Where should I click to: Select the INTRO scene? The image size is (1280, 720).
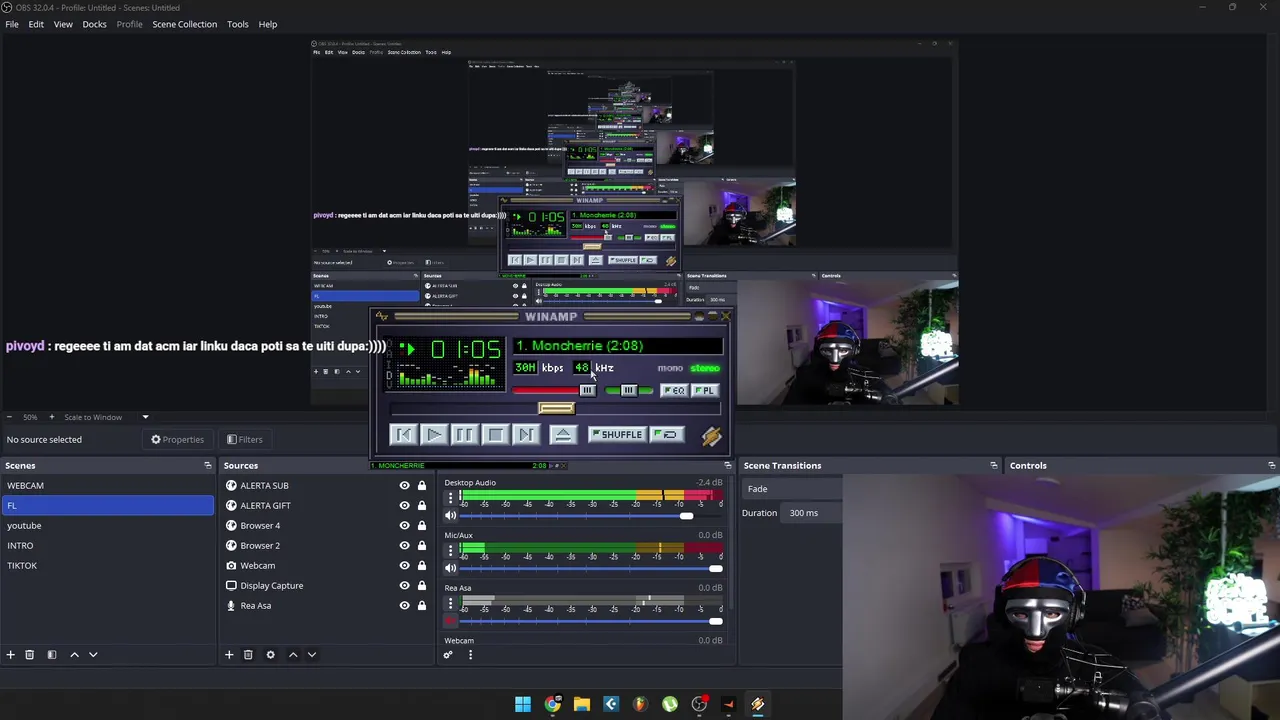(x=107, y=545)
